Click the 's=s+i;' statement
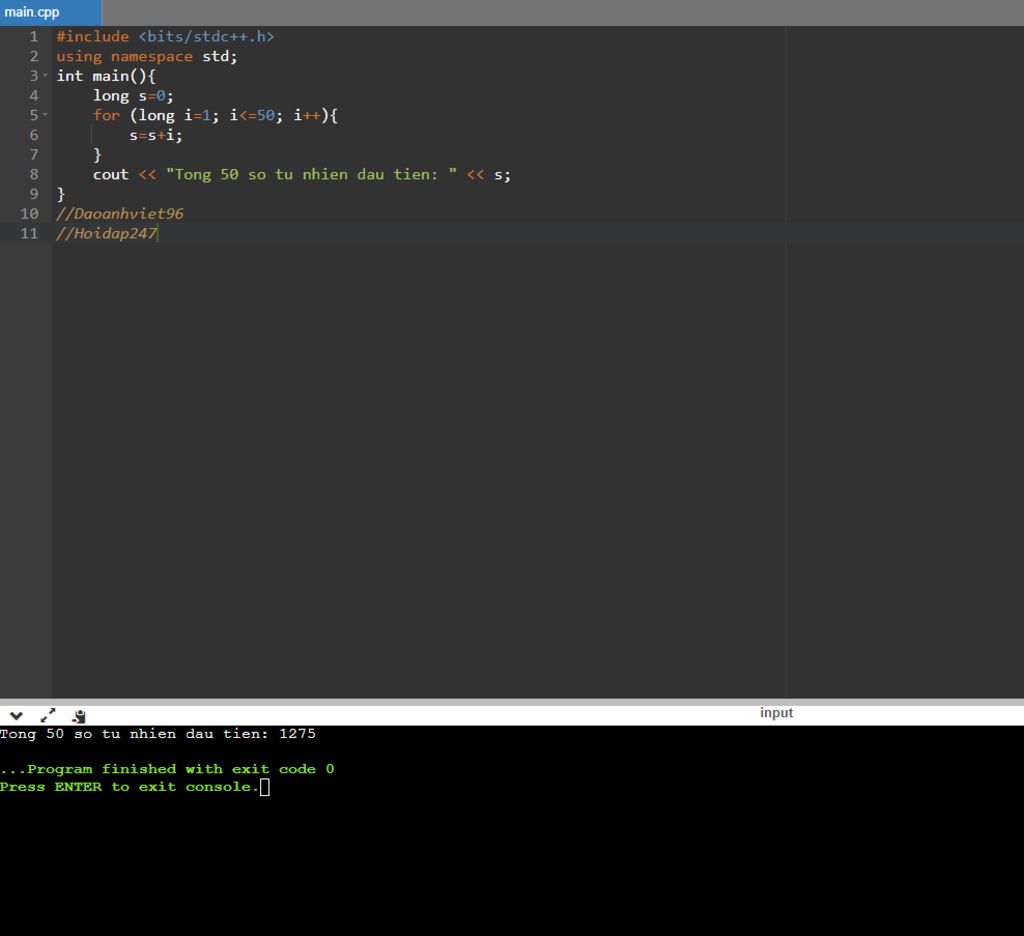 (156, 135)
